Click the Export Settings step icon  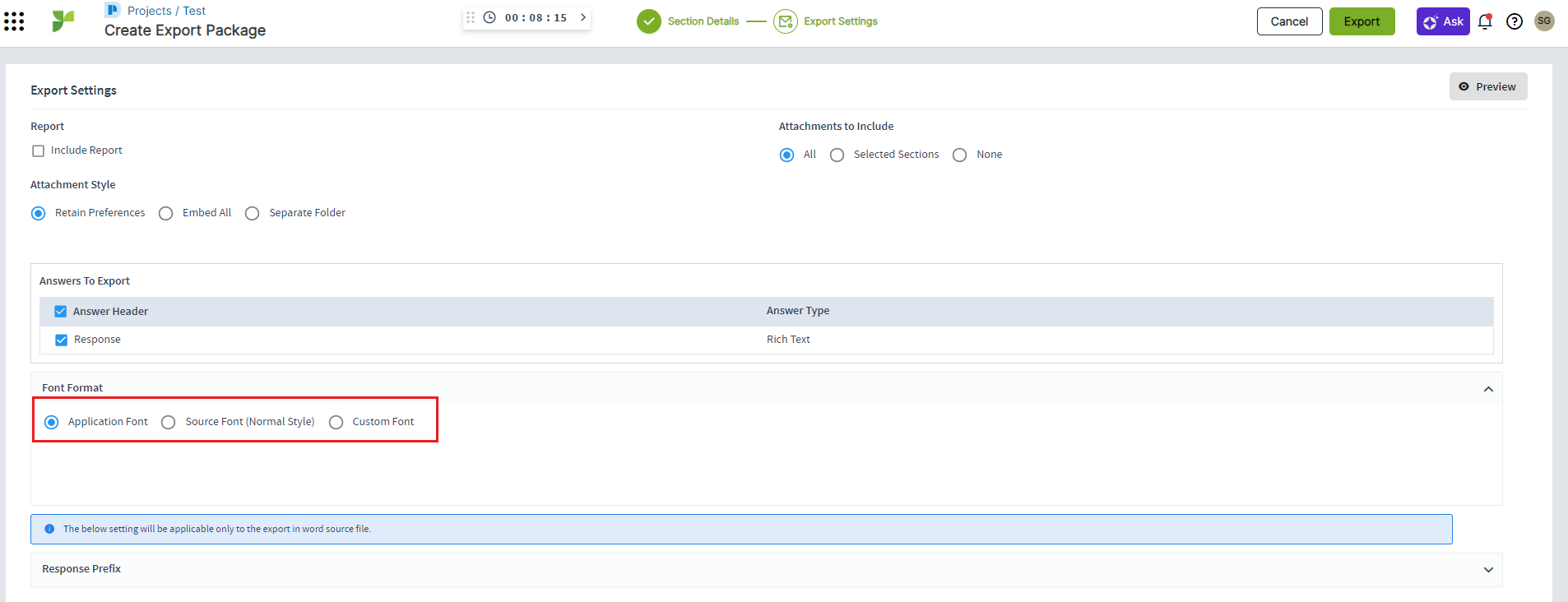[785, 21]
